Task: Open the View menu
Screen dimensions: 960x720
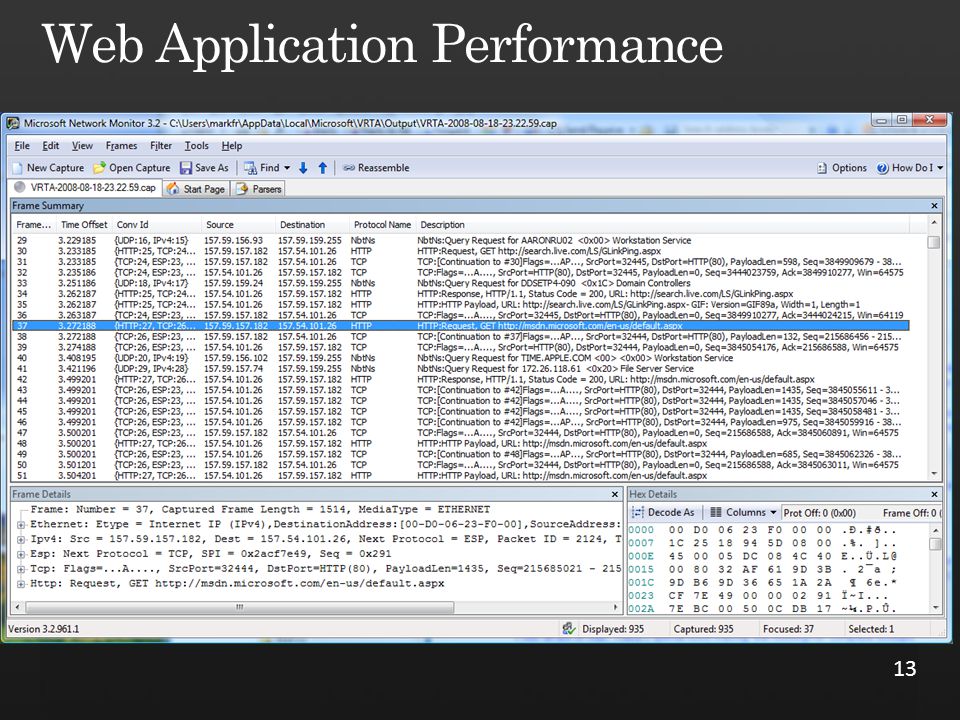Action: 82,146
